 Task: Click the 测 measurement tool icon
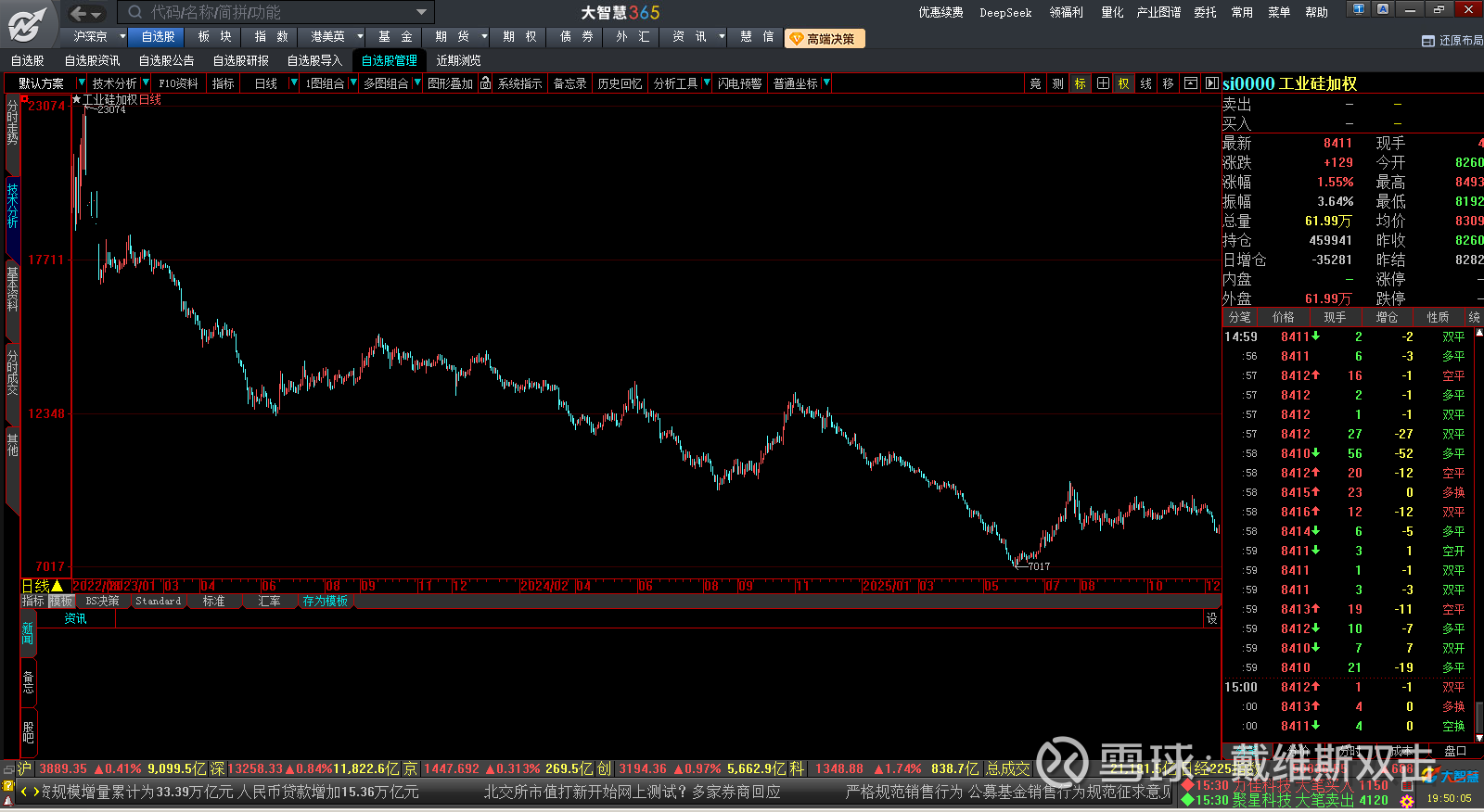coord(1058,83)
